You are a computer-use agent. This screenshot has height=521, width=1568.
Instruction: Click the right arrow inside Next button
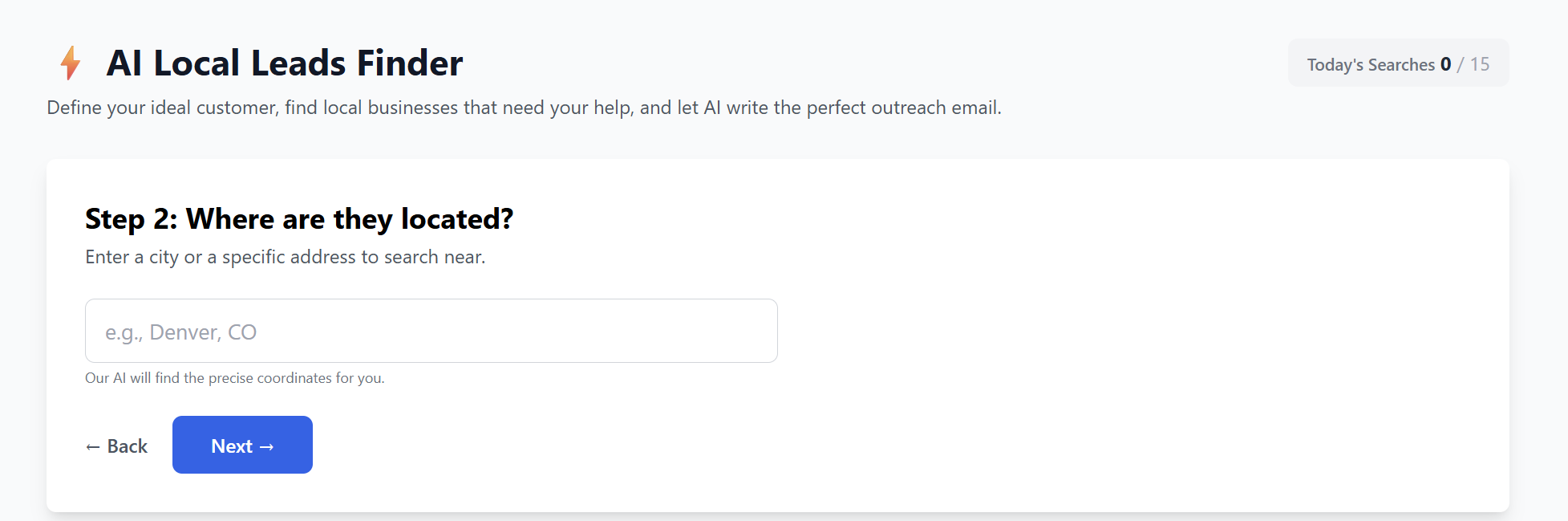(x=267, y=447)
